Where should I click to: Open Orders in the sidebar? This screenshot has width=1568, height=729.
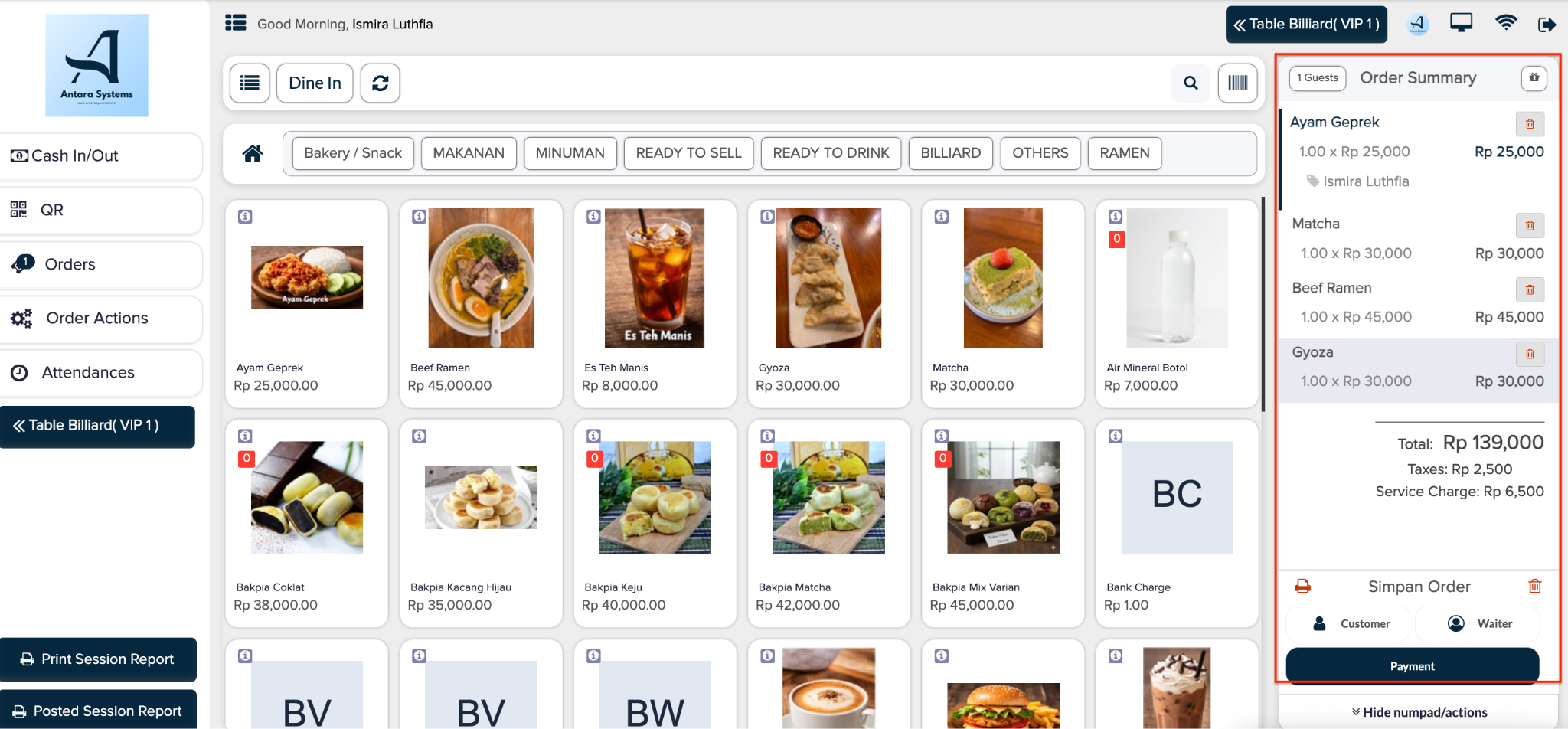coord(100,265)
